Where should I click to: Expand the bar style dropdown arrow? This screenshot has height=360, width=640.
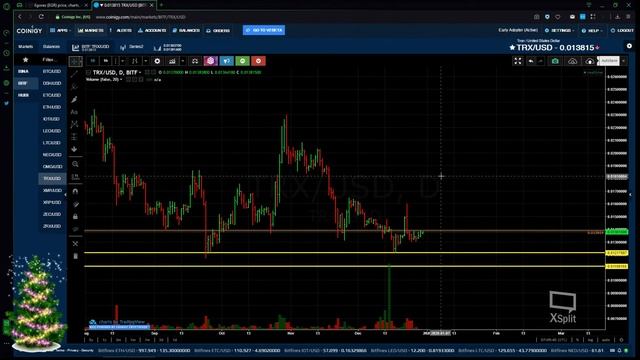[x=145, y=61]
